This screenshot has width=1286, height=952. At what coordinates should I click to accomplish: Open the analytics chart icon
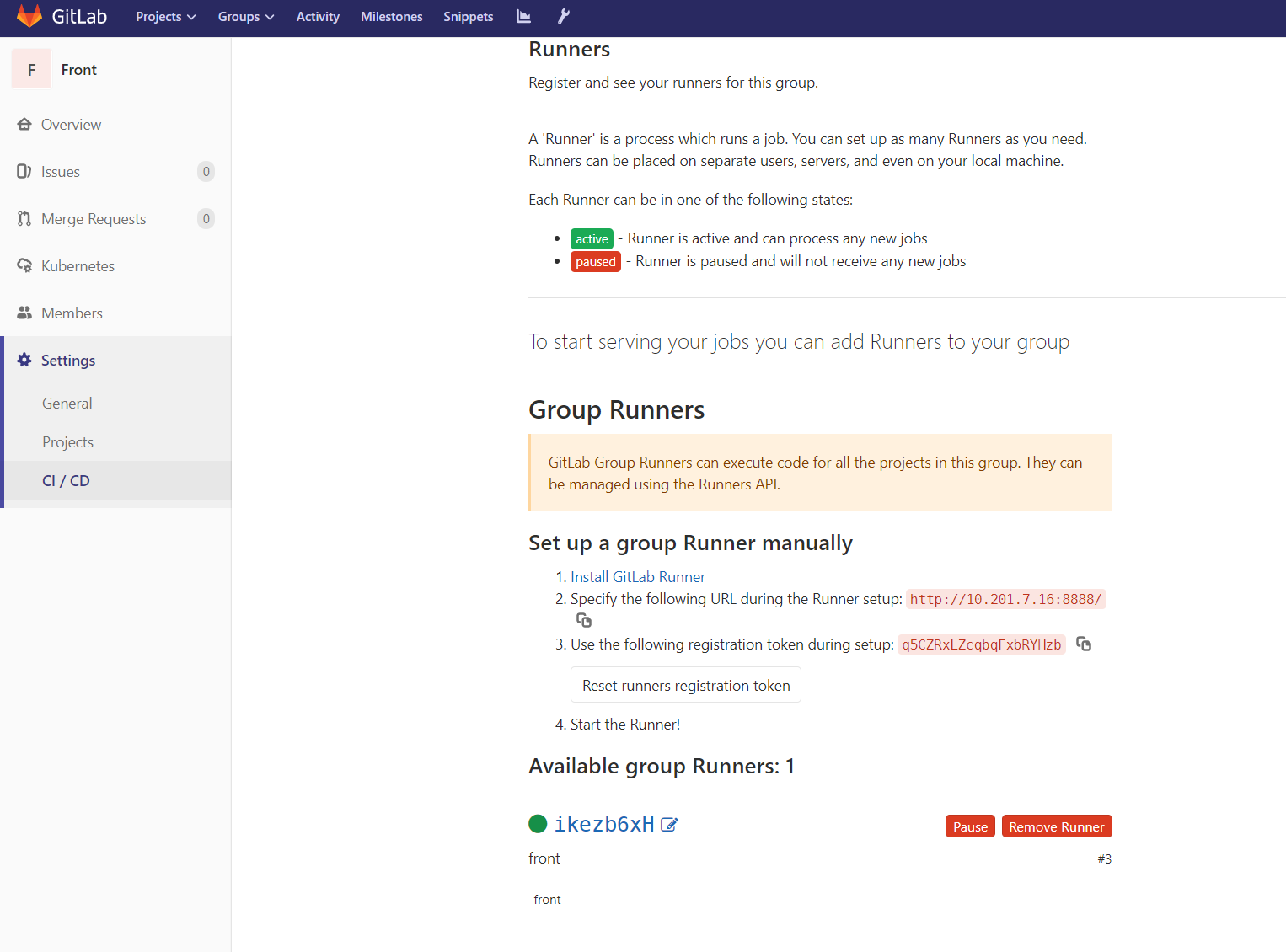tap(523, 16)
